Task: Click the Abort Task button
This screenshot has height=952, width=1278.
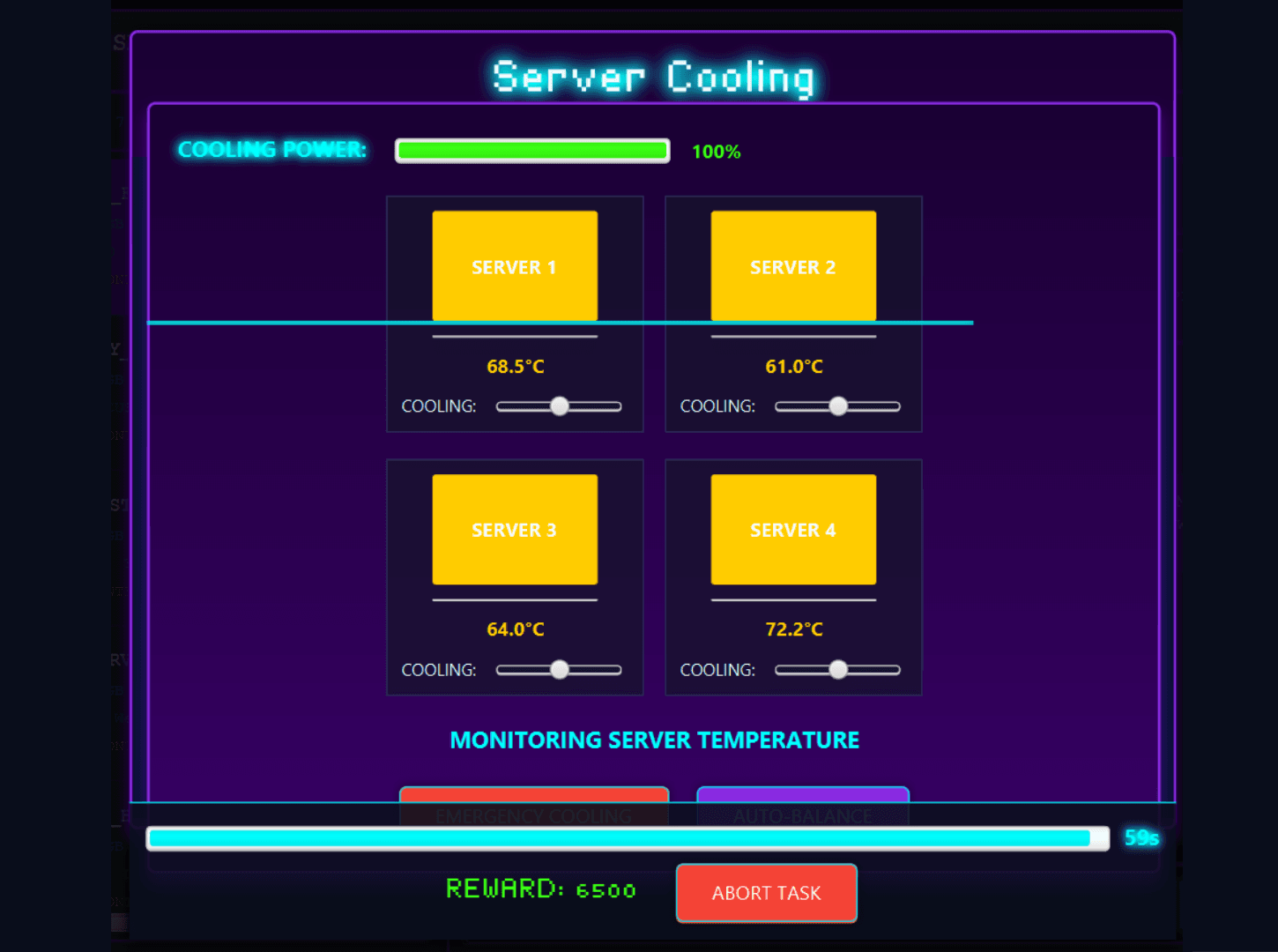Action: [766, 893]
